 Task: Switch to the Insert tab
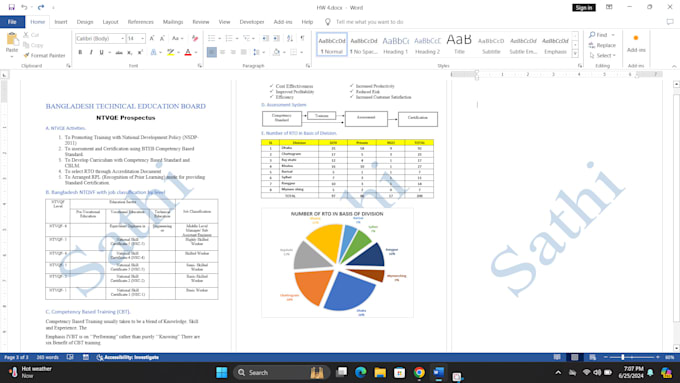pos(61,22)
